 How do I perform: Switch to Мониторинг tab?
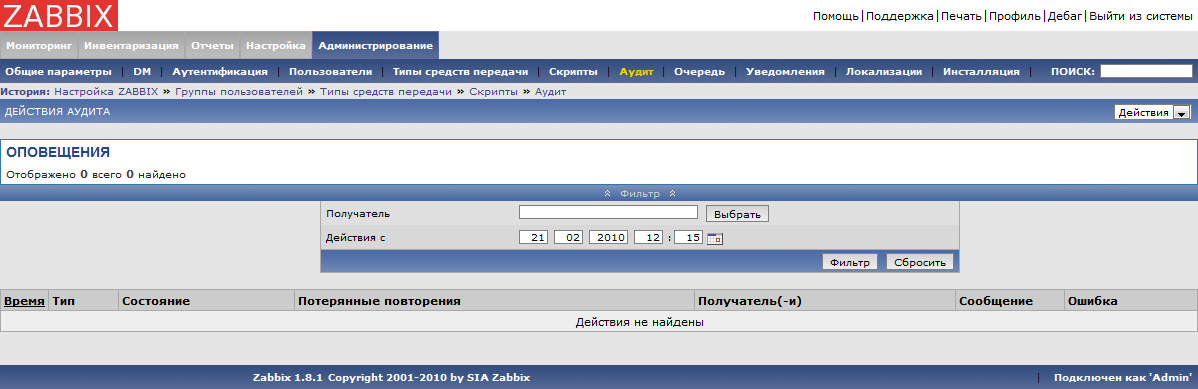(x=39, y=46)
